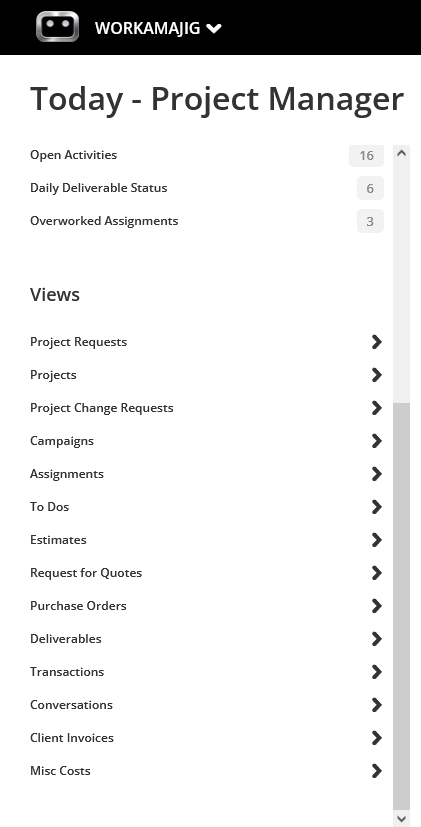
Task: Click the To Dos arrow icon
Action: (376, 507)
